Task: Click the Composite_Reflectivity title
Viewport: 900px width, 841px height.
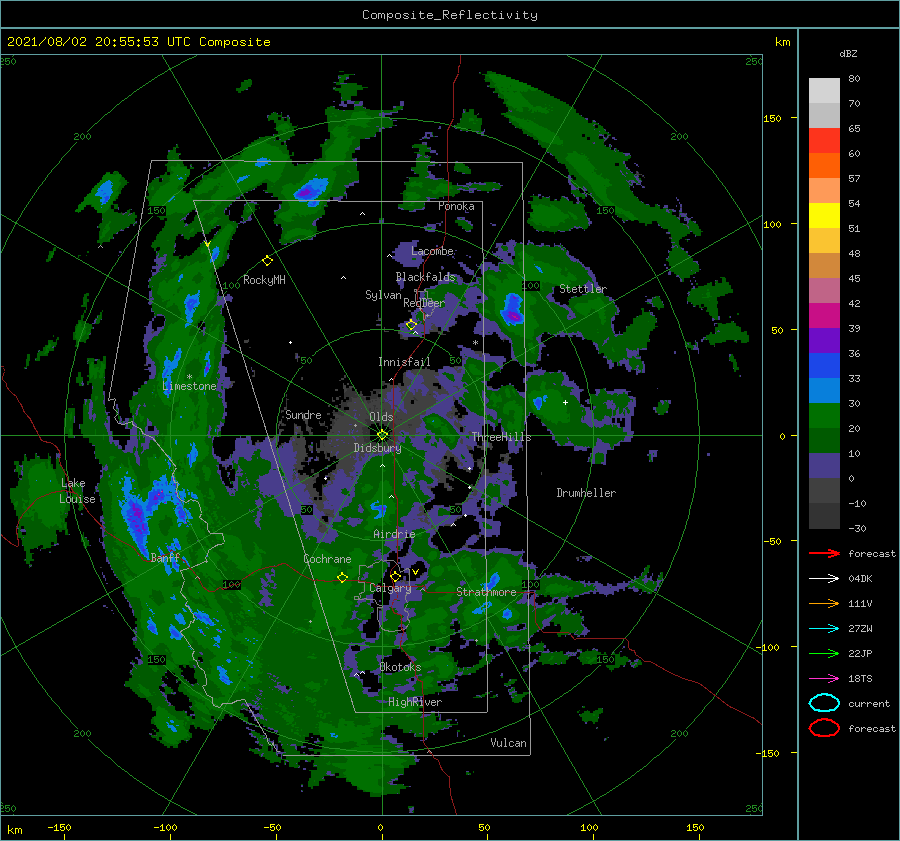Action: [x=449, y=15]
